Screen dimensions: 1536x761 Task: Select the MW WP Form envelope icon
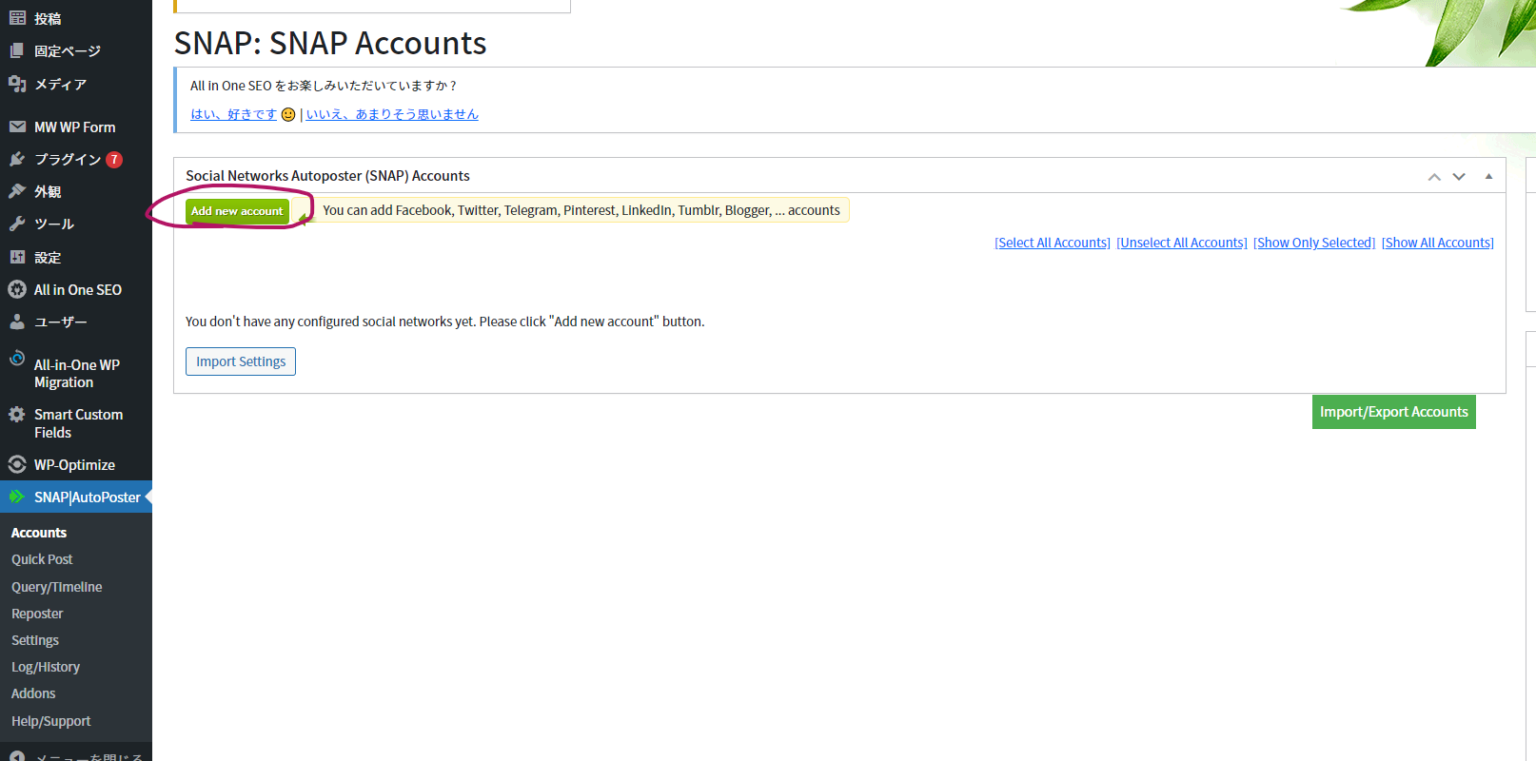click(18, 126)
